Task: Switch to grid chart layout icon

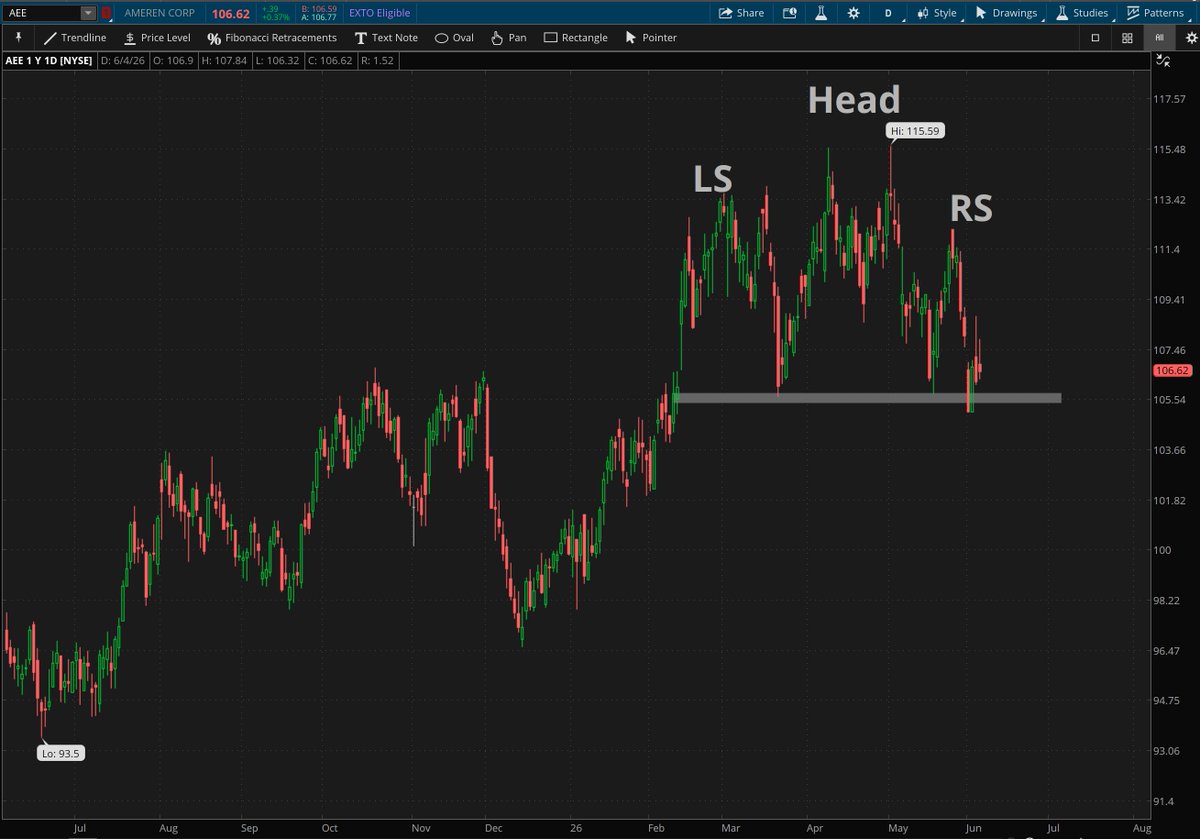Action: [x=1127, y=37]
